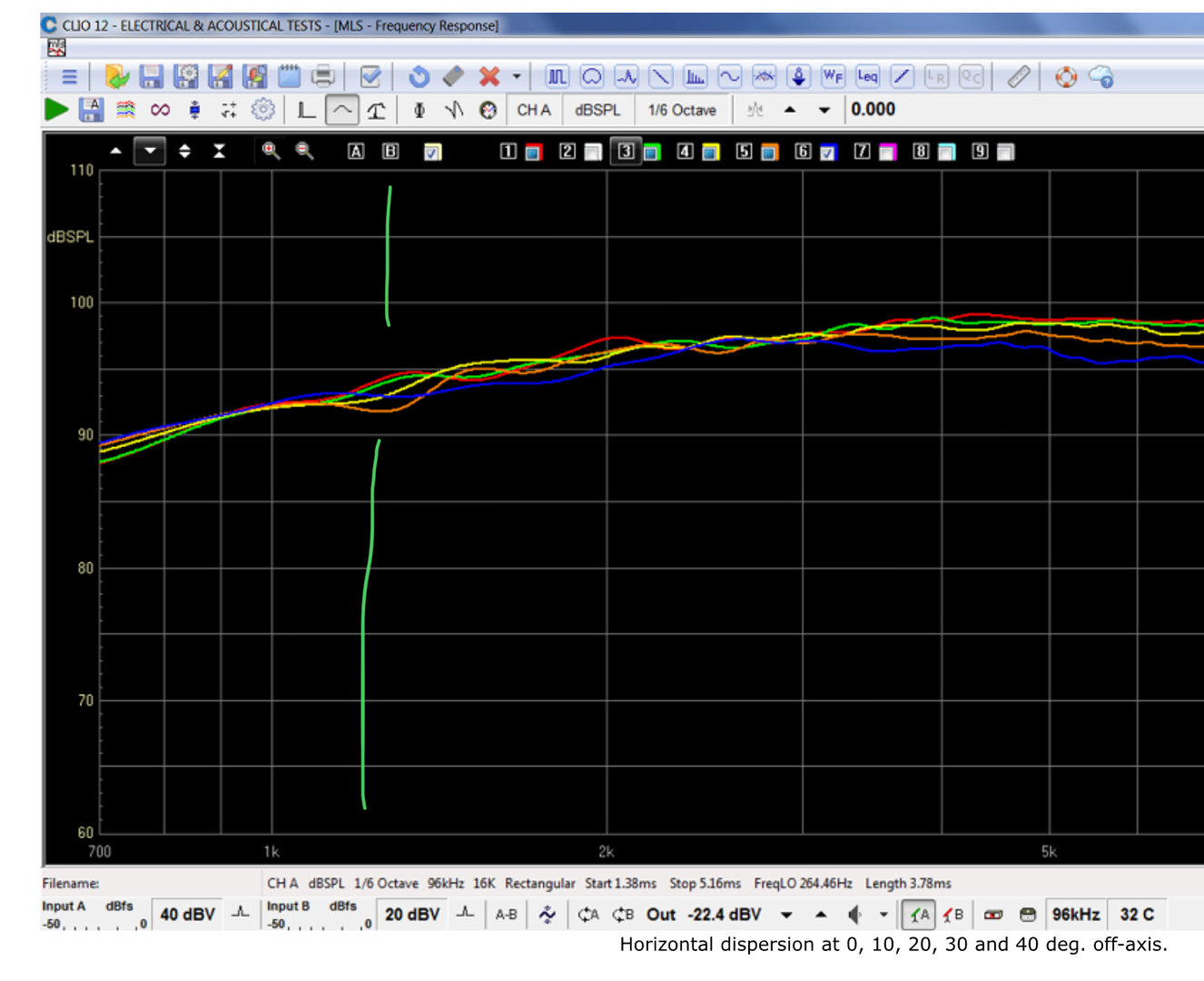Click the infinity loop mode icon
The image size is (1204, 981).
coord(160,110)
